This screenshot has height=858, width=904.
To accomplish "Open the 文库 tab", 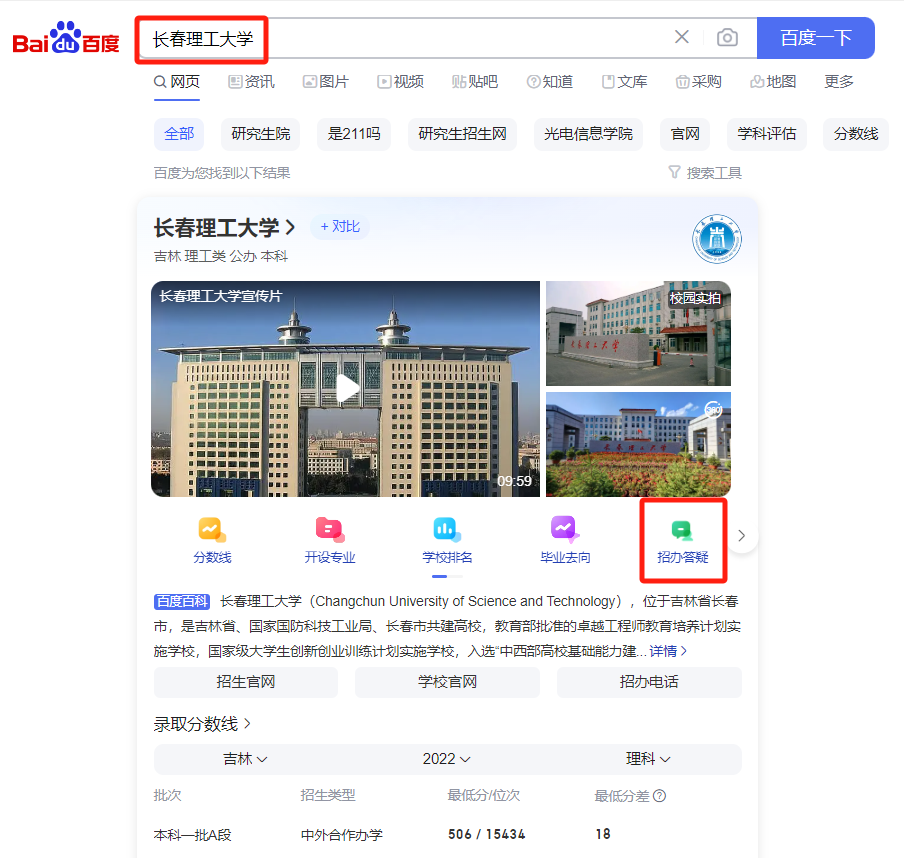I will (x=624, y=82).
